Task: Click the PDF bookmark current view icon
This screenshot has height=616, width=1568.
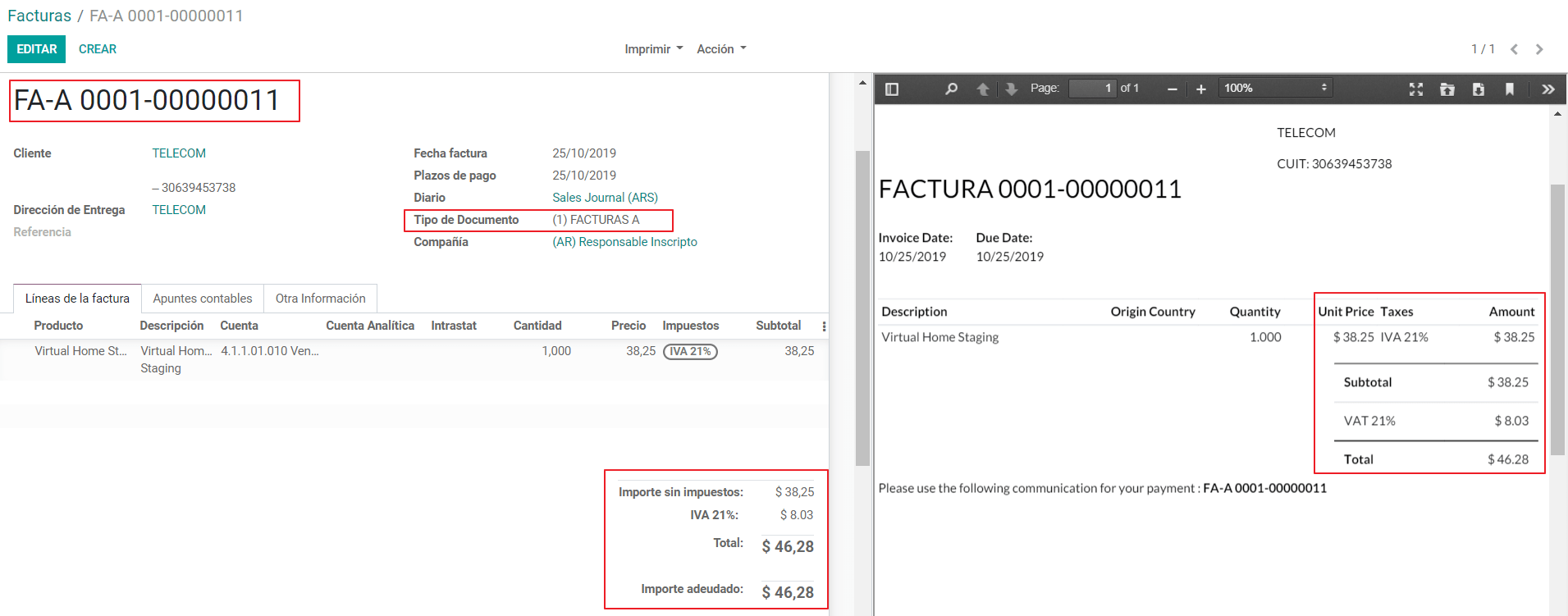Action: tap(1509, 89)
